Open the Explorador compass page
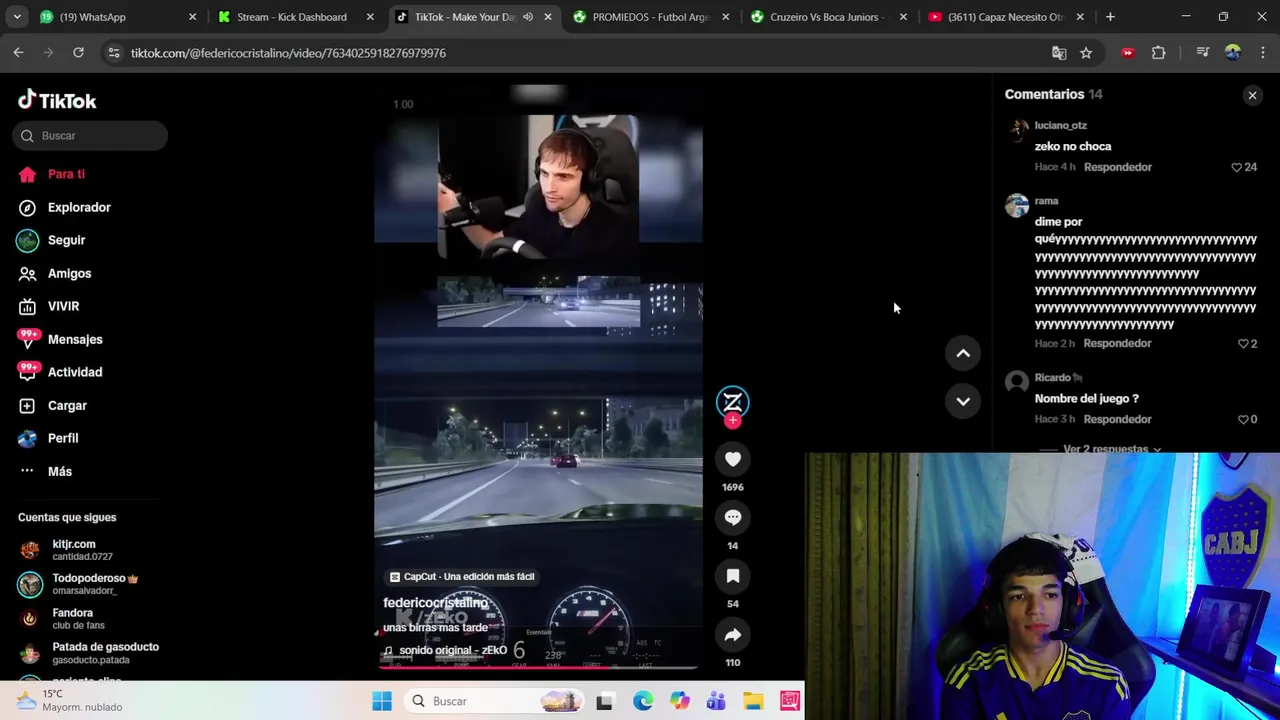Screen dimensions: 1280x720 coord(65,207)
